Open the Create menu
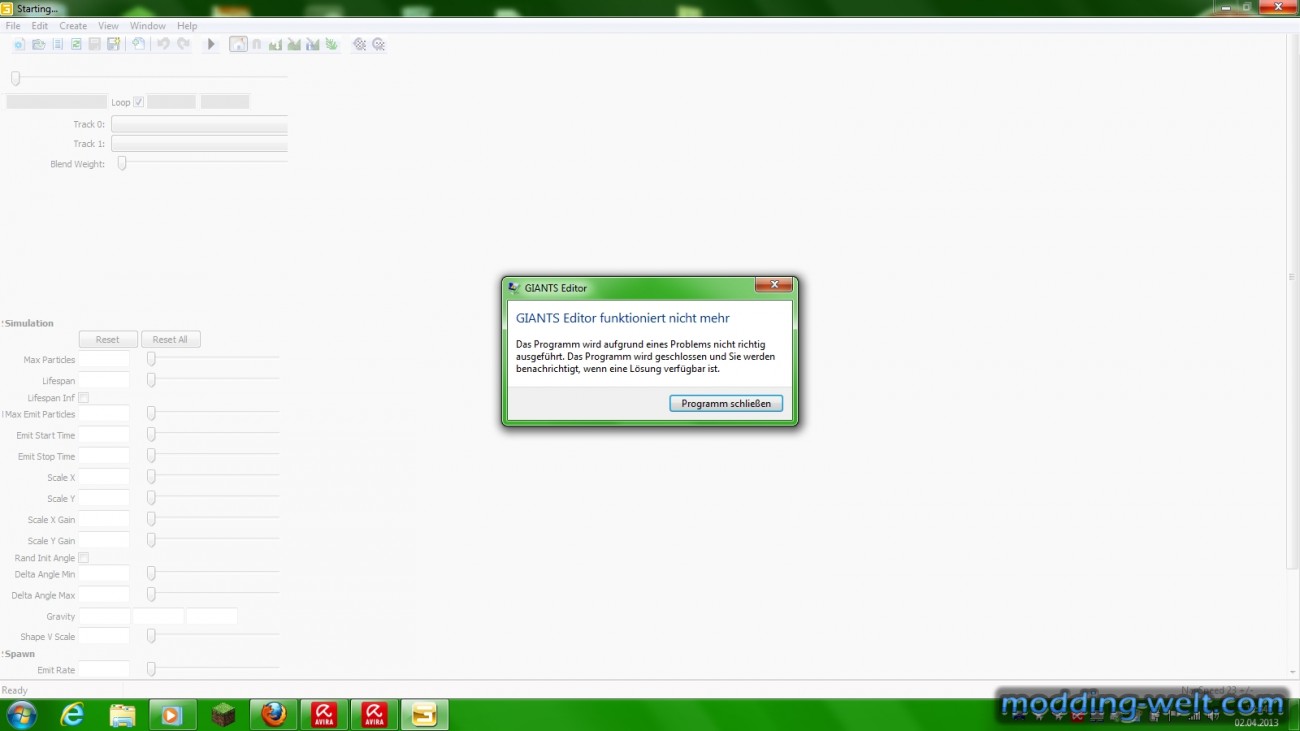Viewport: 1300px width, 731px height. (x=73, y=26)
